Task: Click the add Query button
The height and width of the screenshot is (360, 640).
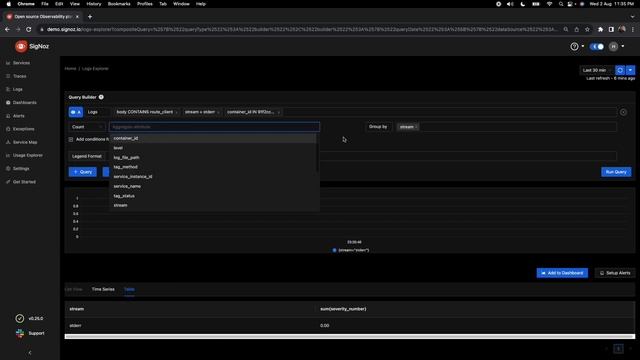Action: coord(83,172)
